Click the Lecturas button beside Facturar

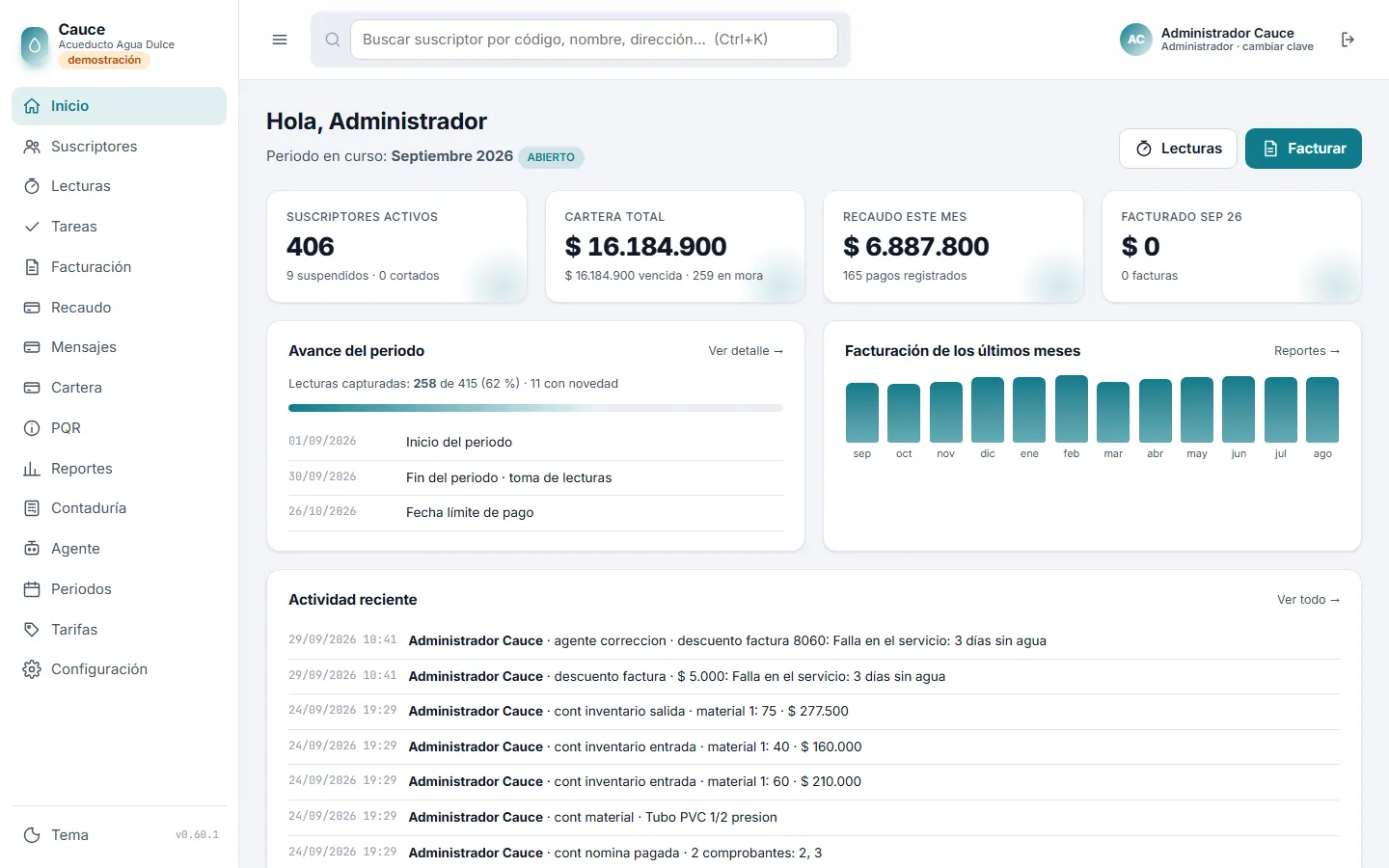coord(1178,149)
